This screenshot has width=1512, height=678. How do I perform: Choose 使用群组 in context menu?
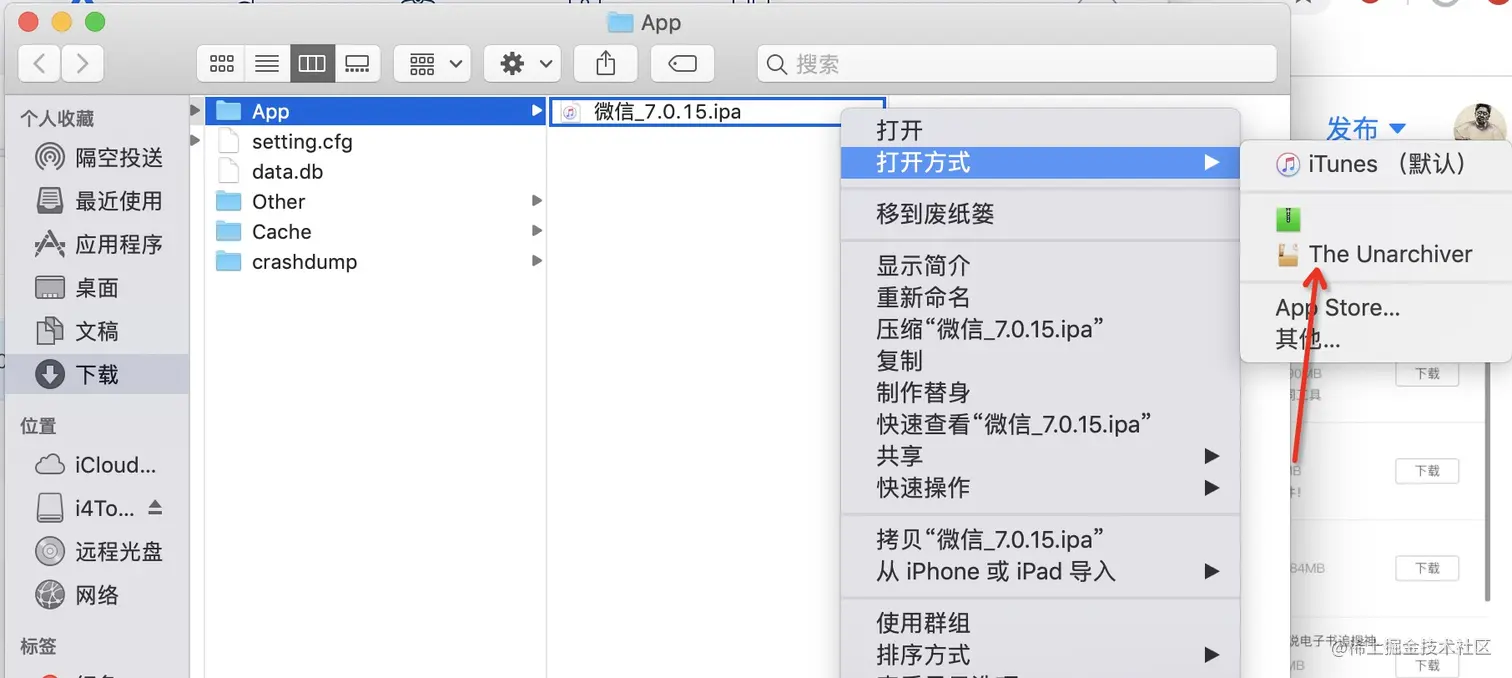[x=1040, y=624]
